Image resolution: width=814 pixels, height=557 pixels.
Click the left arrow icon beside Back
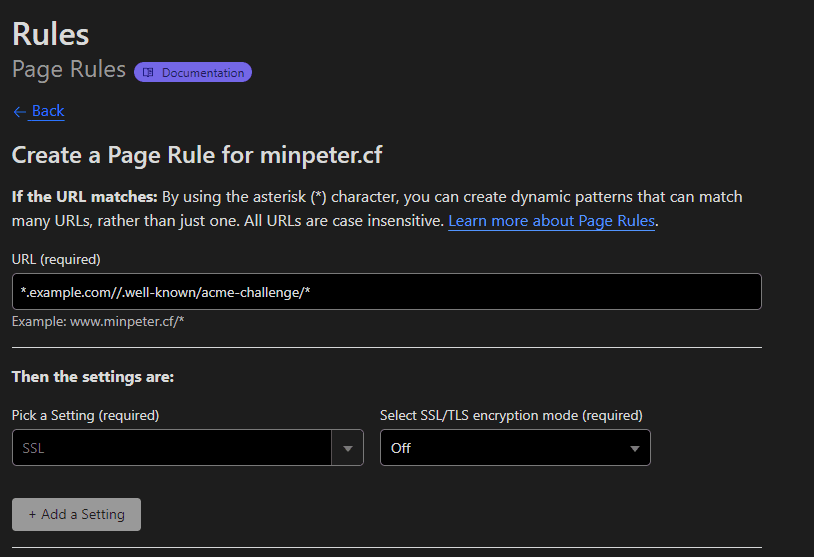click(x=19, y=111)
